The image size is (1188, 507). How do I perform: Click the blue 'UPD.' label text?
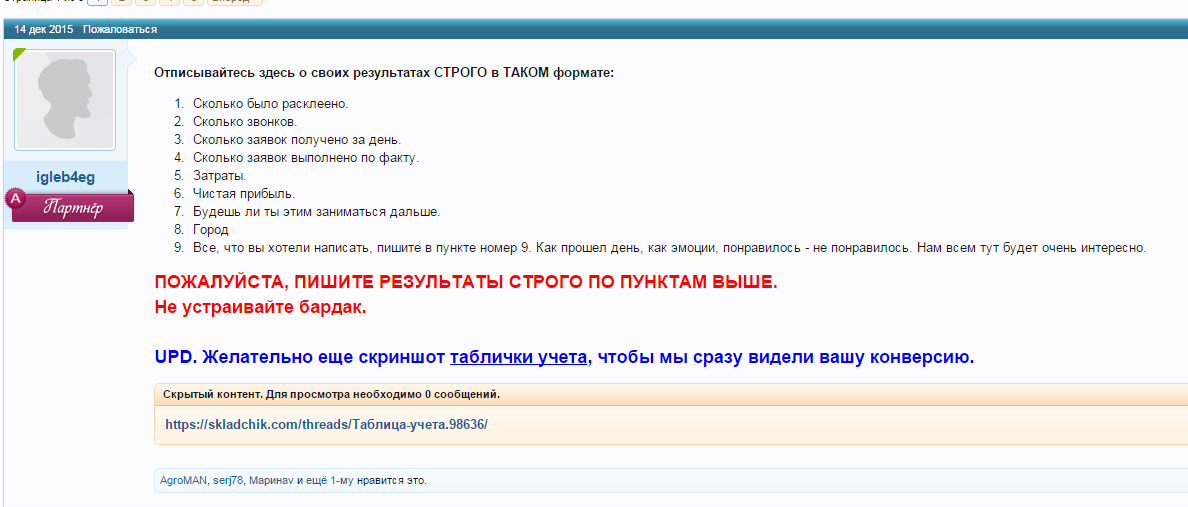click(x=176, y=357)
